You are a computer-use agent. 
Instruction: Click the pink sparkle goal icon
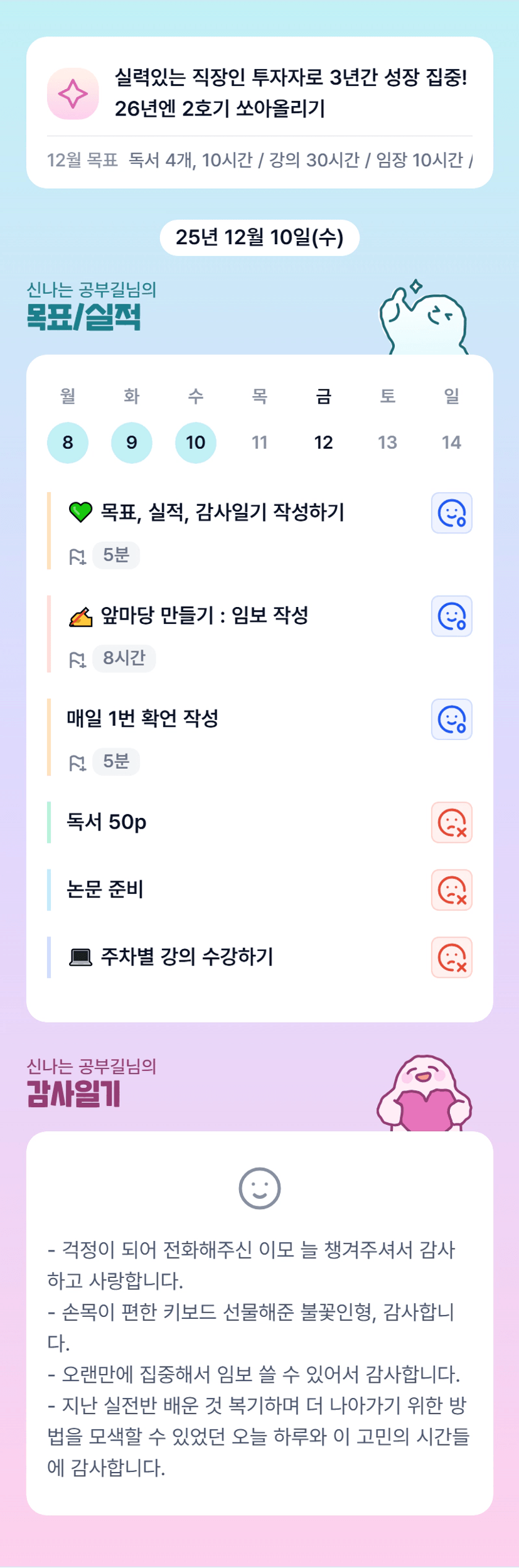73,94
